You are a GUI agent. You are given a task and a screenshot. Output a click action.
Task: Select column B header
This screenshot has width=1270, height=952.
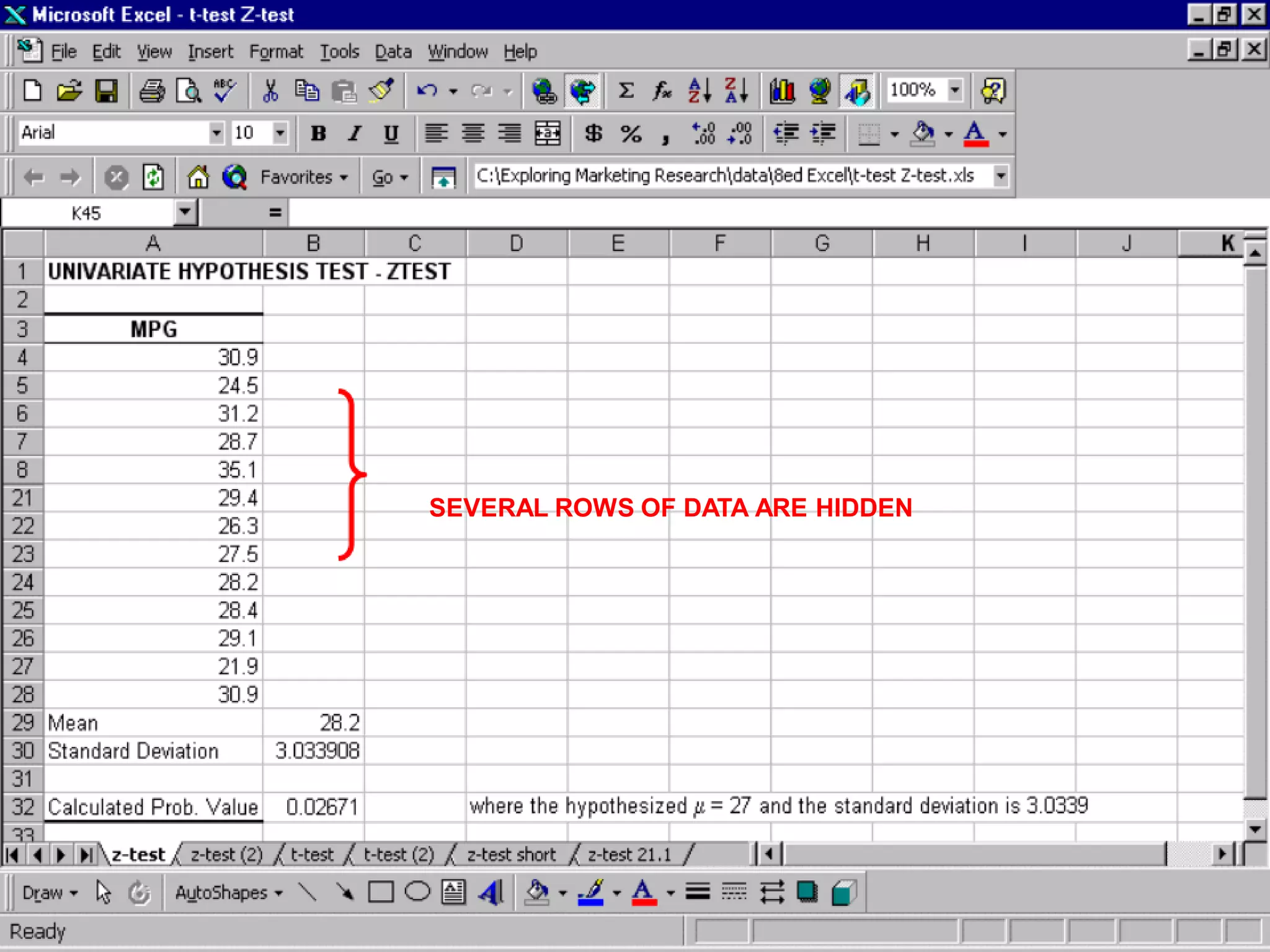pos(314,244)
